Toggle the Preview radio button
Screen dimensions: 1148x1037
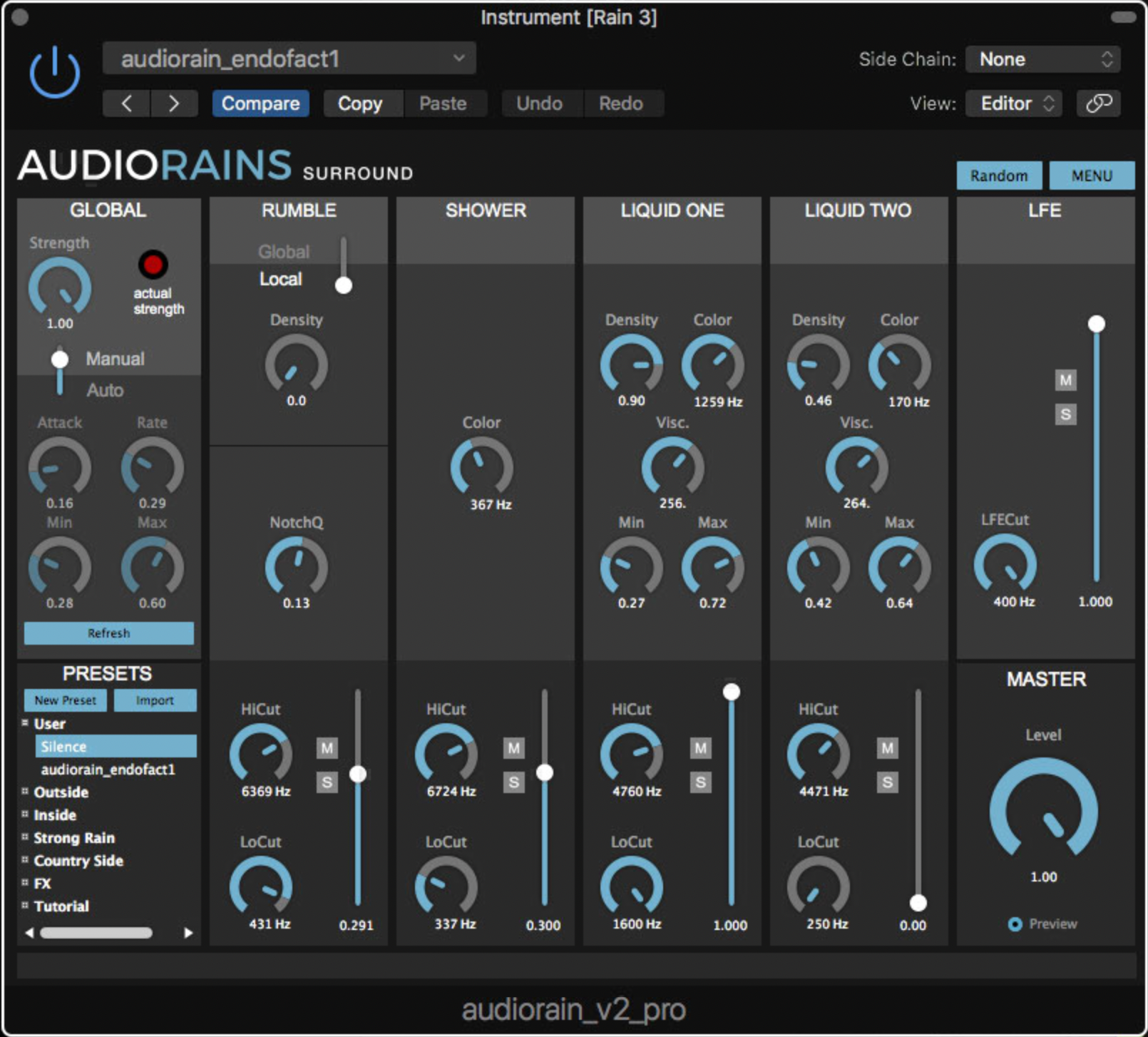click(1015, 924)
